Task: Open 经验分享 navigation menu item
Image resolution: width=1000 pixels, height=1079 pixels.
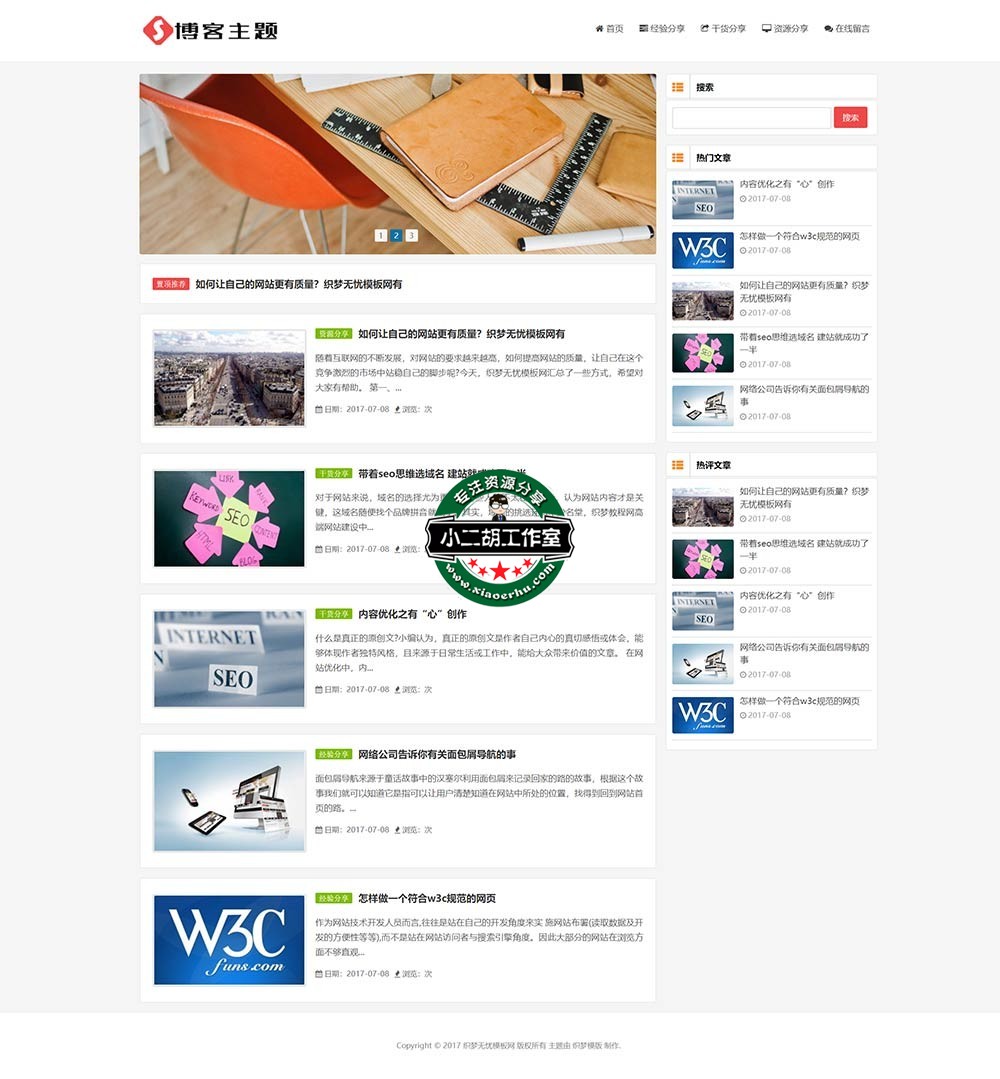Action: (x=662, y=29)
